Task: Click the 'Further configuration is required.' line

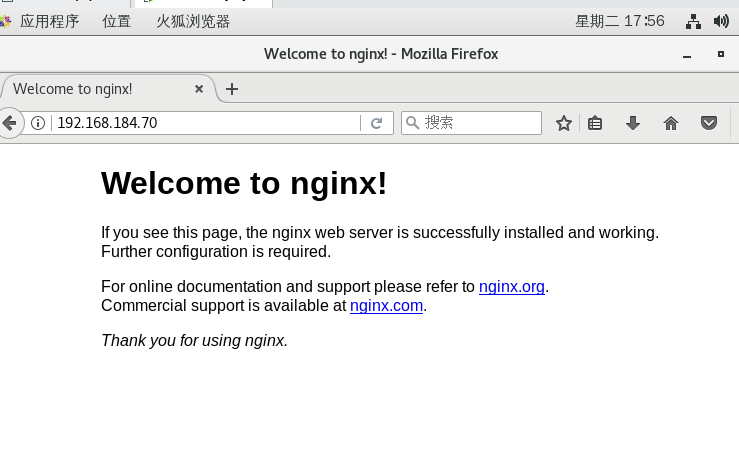Action: pyautogui.click(x=216, y=252)
